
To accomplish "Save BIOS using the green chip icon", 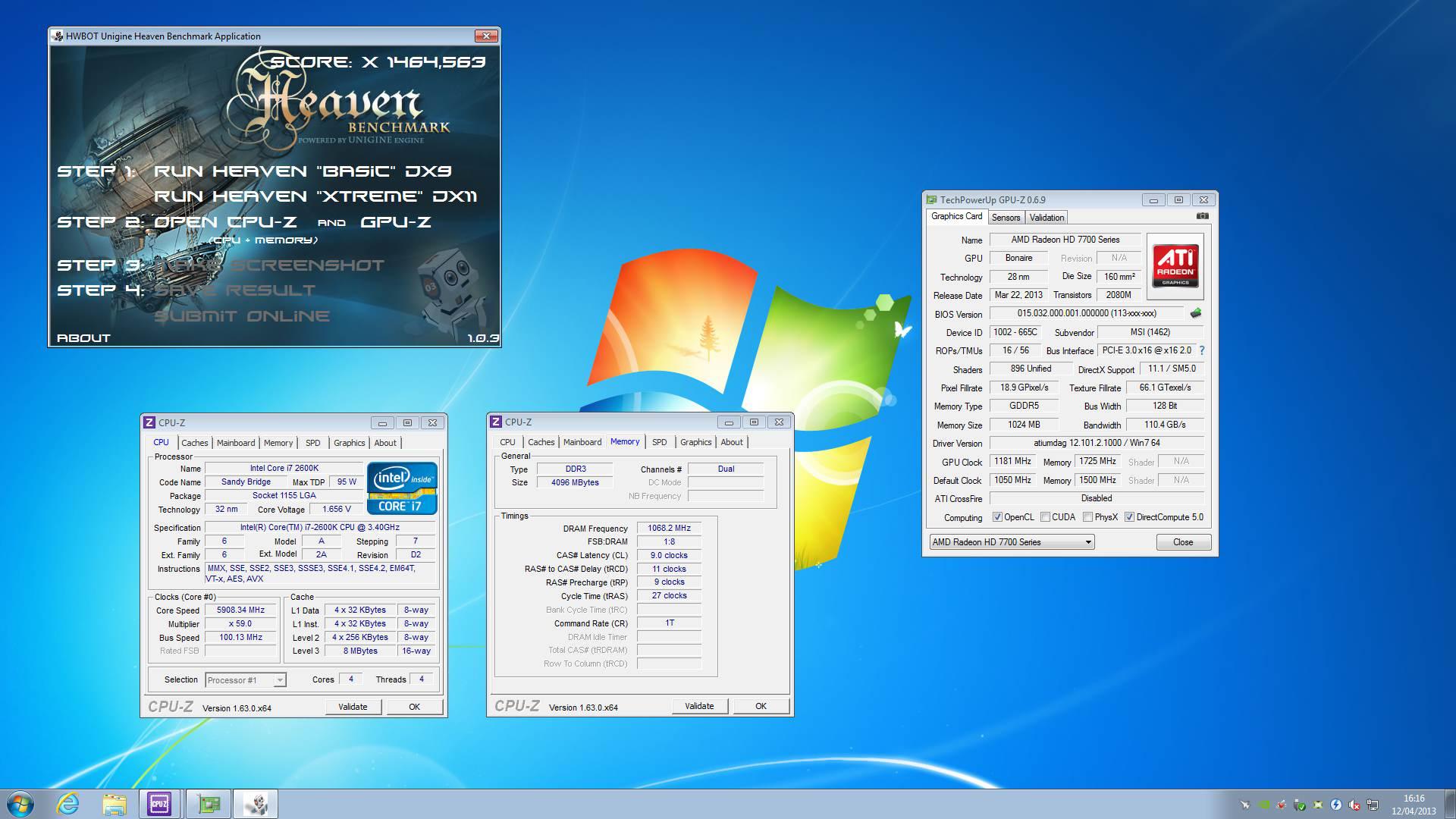I will tap(1196, 313).
